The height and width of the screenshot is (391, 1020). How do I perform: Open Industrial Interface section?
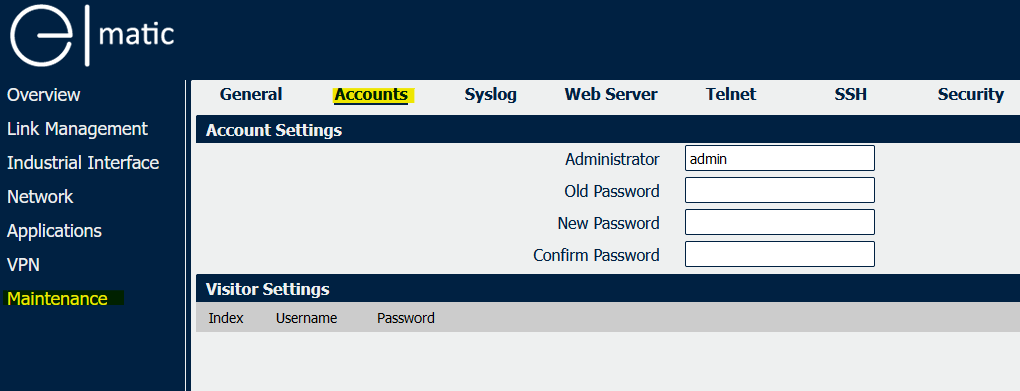point(83,163)
